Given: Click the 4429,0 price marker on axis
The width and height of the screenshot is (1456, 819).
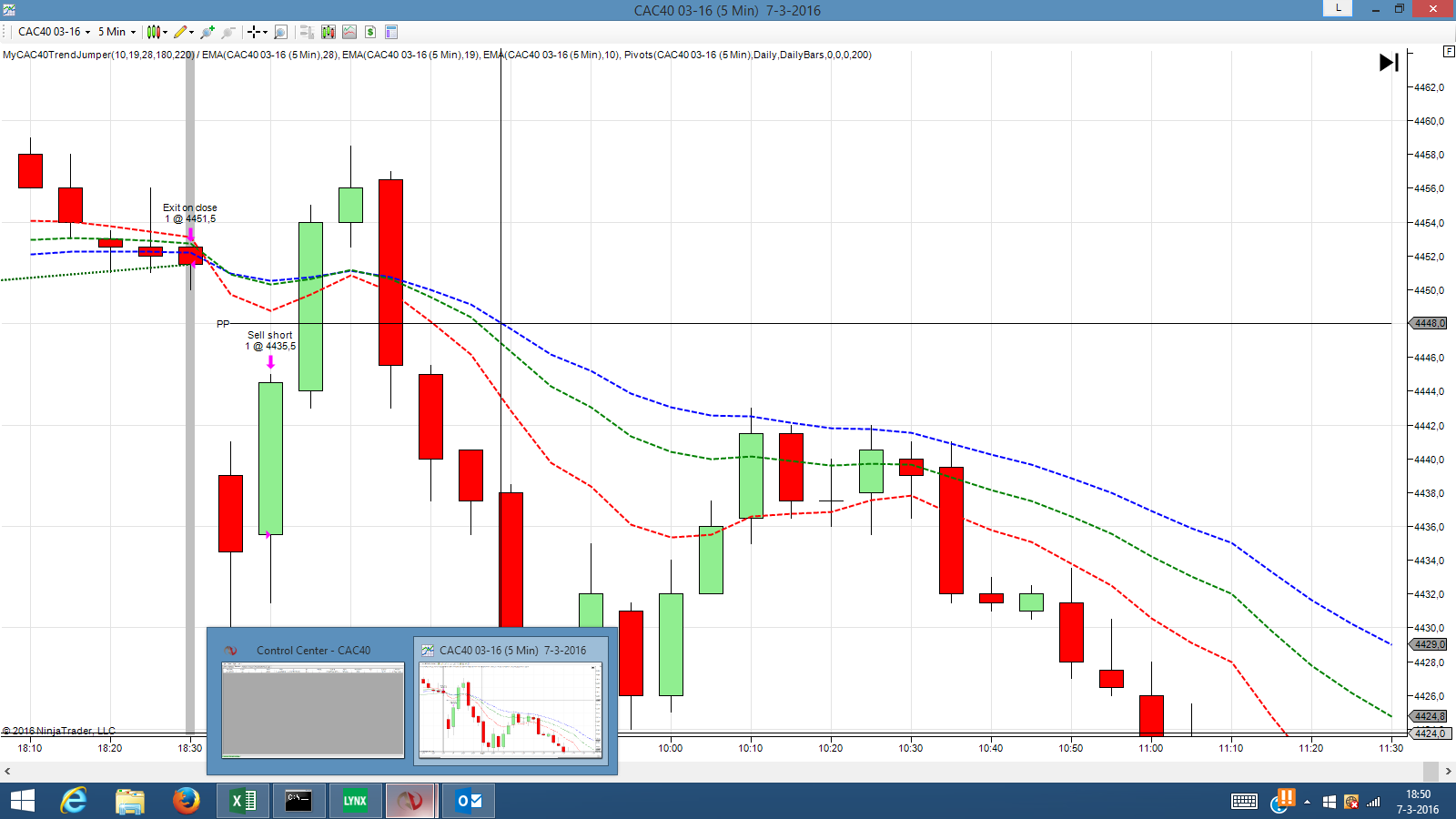Looking at the screenshot, I should 1428,644.
